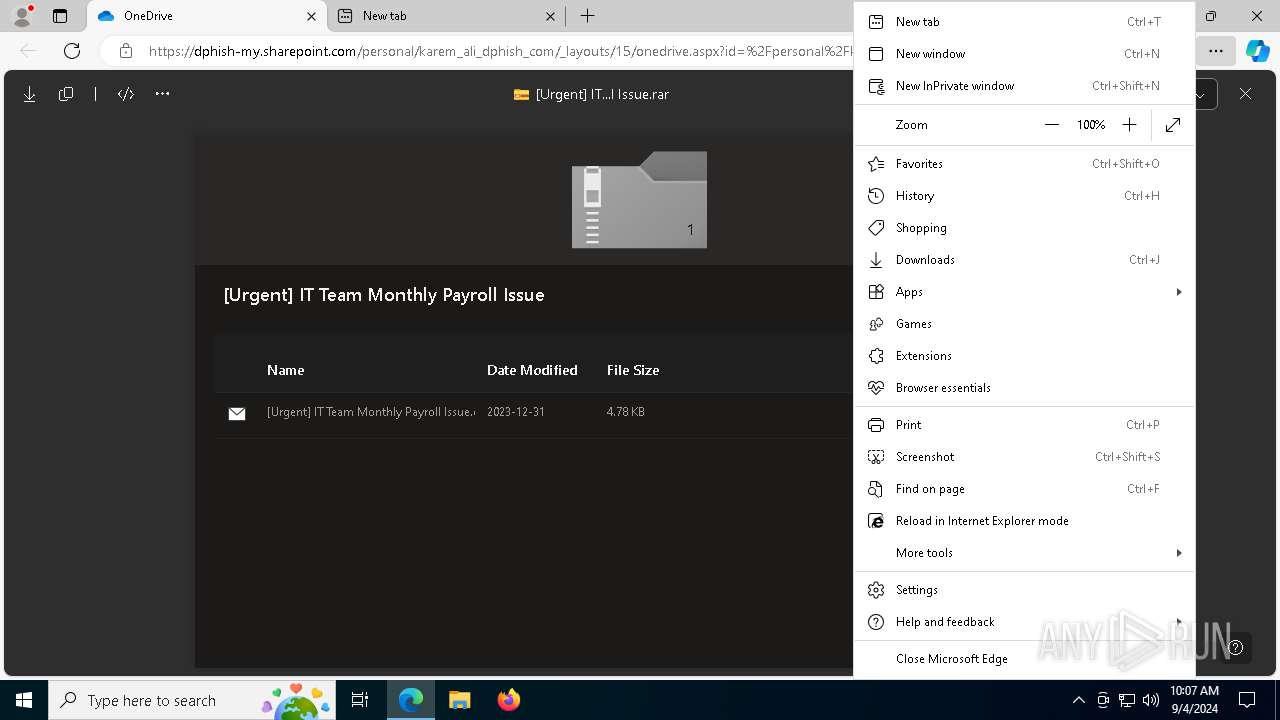Click the address bar URL
This screenshot has width=1280, height=720.
click(500, 51)
